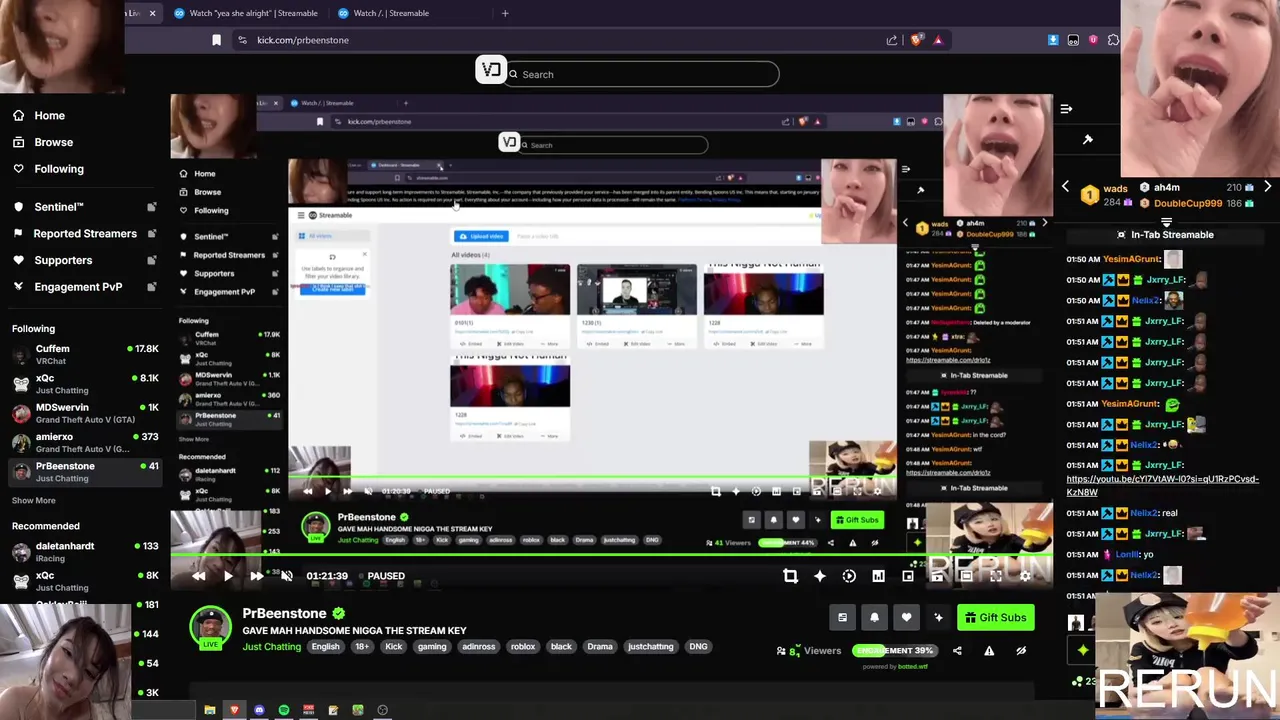Click the crop/clip icon in player

[790, 576]
